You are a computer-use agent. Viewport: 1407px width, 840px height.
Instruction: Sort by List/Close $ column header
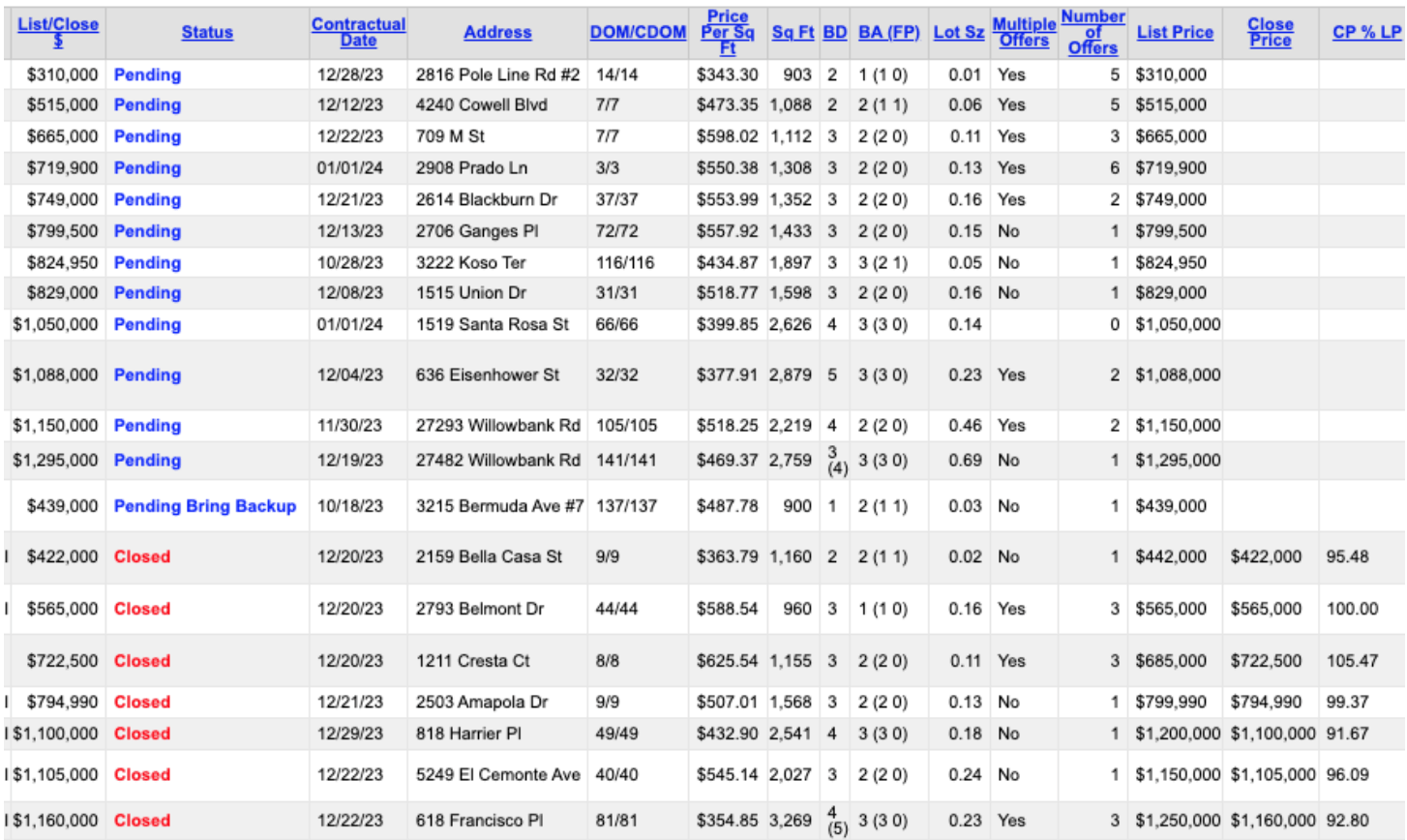pos(58,32)
